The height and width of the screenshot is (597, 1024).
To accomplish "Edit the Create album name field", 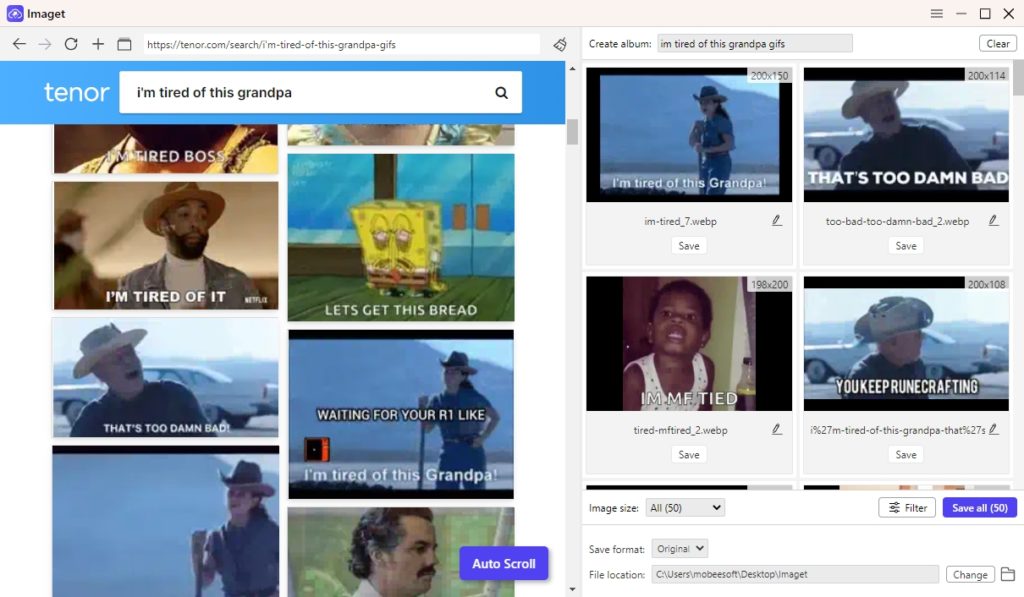I will click(x=754, y=44).
